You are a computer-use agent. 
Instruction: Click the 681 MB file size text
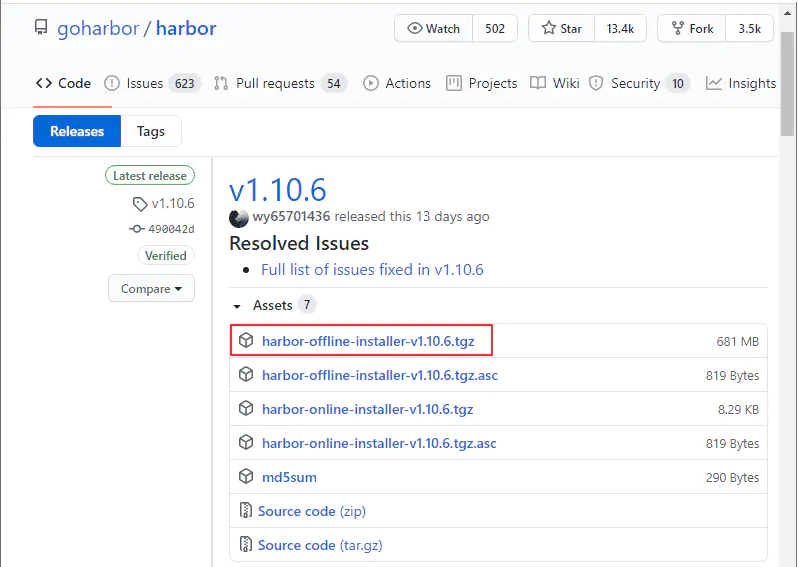[x=737, y=342]
